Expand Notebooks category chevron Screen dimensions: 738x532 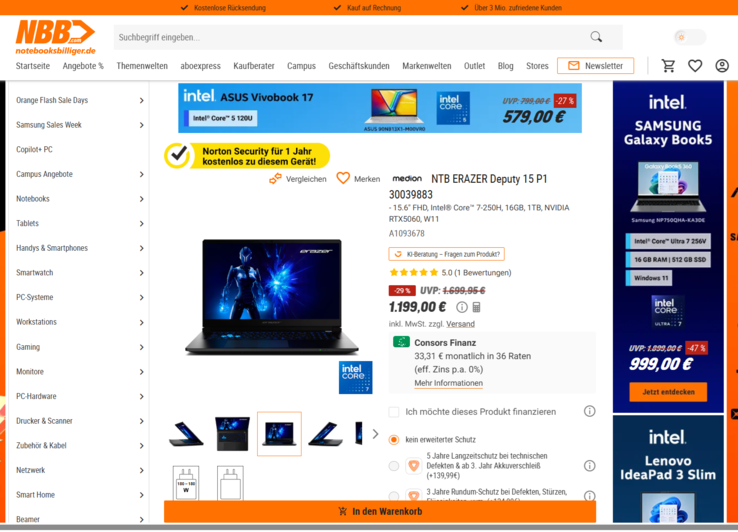coord(141,199)
